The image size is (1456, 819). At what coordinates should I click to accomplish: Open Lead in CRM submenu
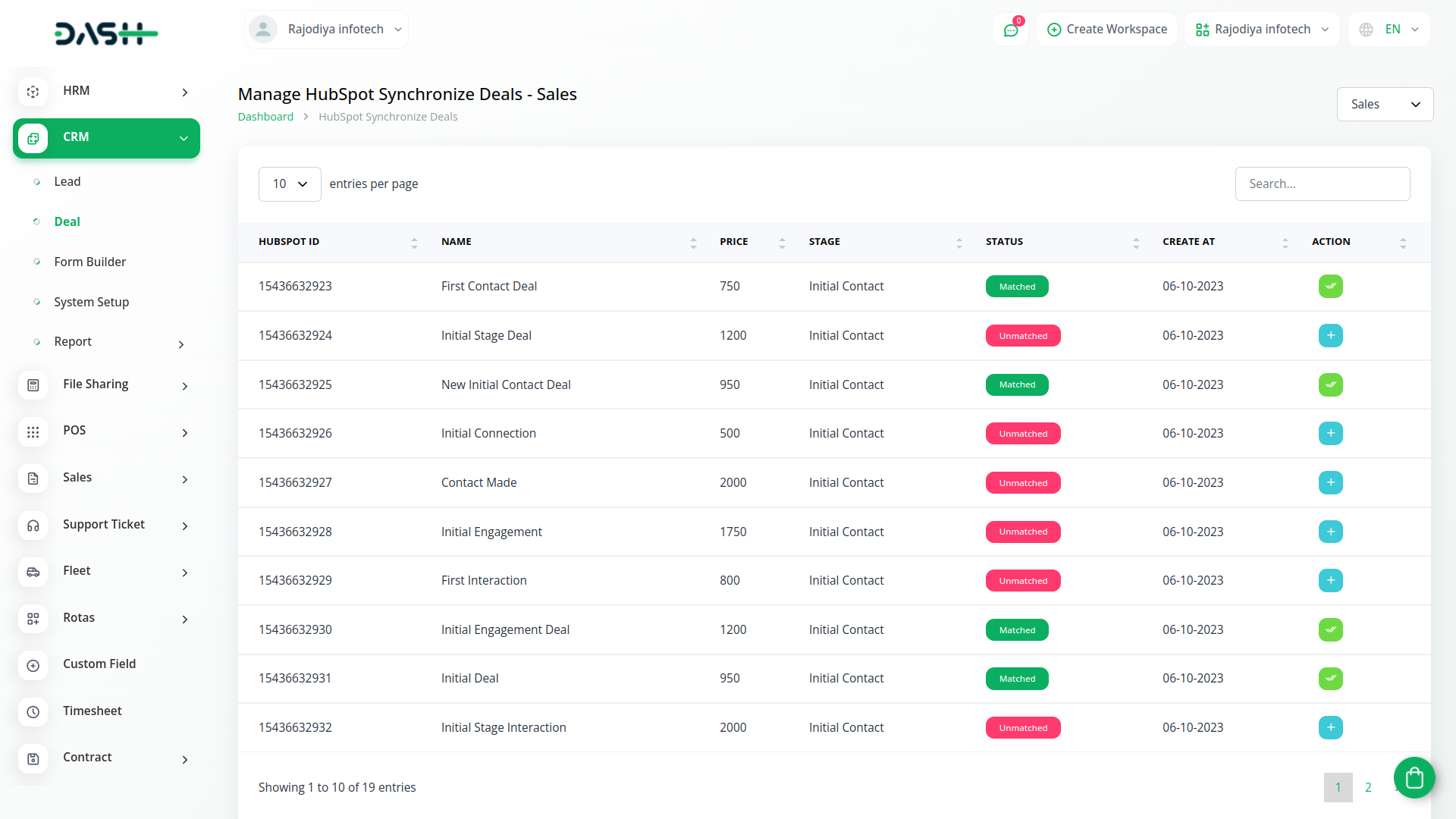point(67,182)
